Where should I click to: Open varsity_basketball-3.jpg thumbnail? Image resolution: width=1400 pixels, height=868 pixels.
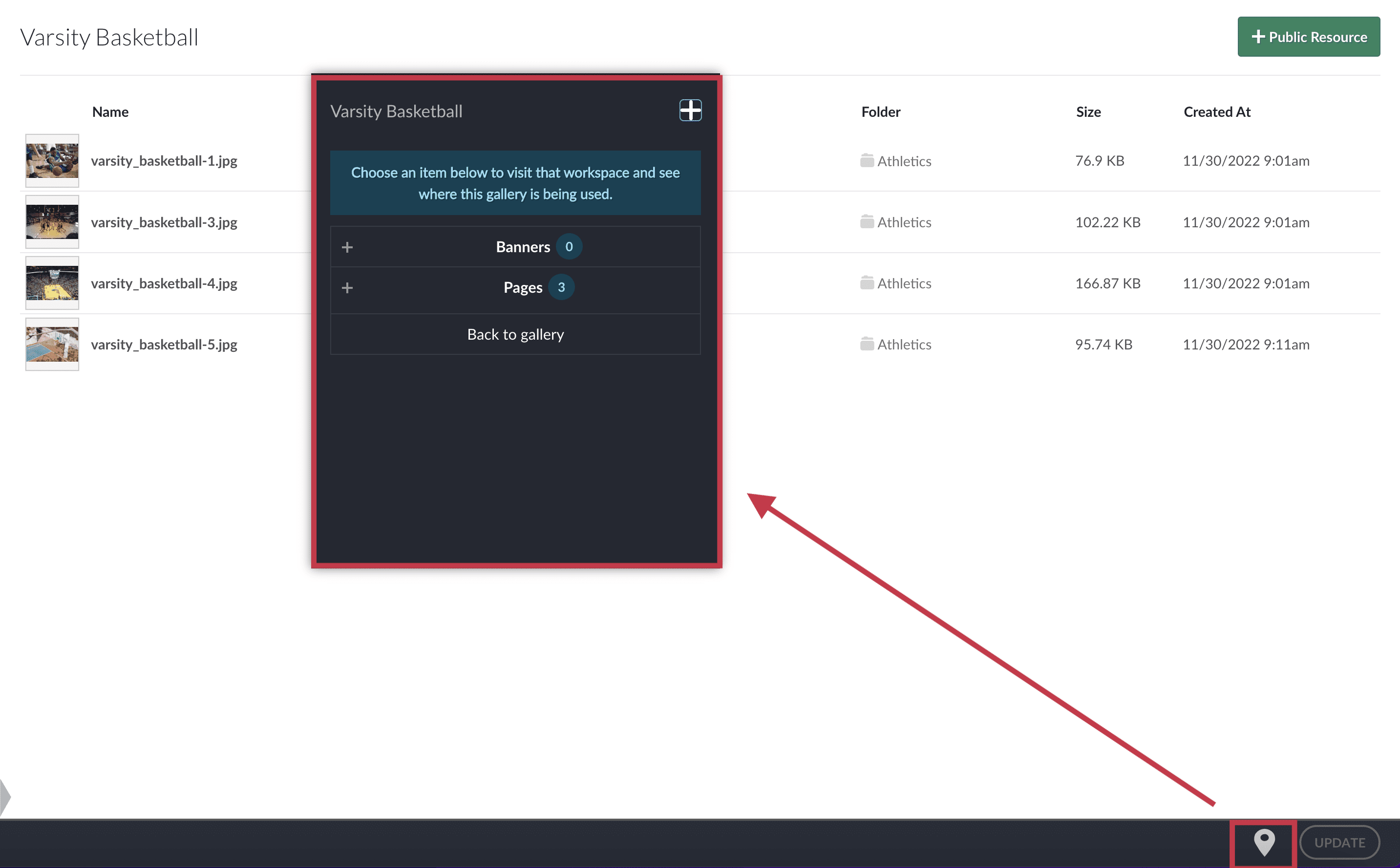[52, 222]
